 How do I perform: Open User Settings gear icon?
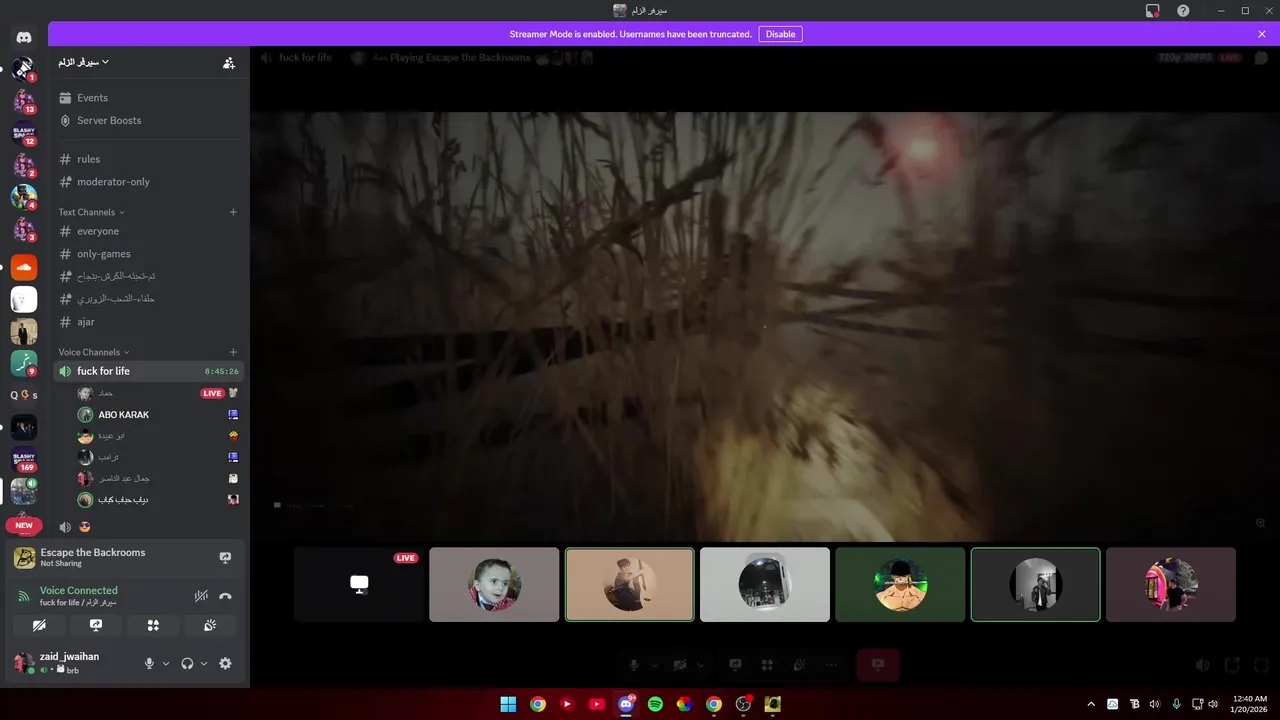coord(225,663)
